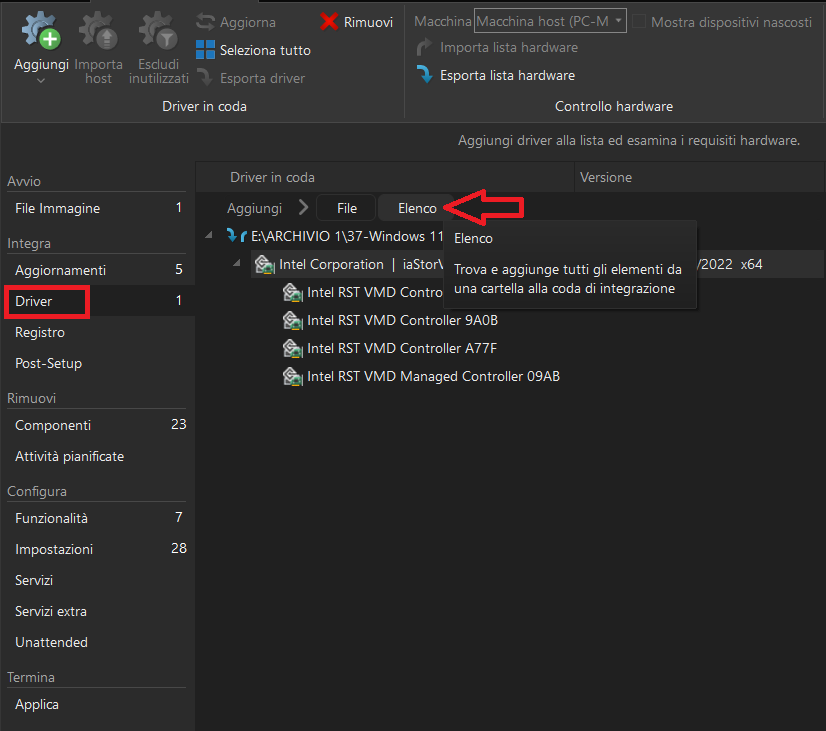Open Aggiornamenti in the sidebar

click(97, 270)
